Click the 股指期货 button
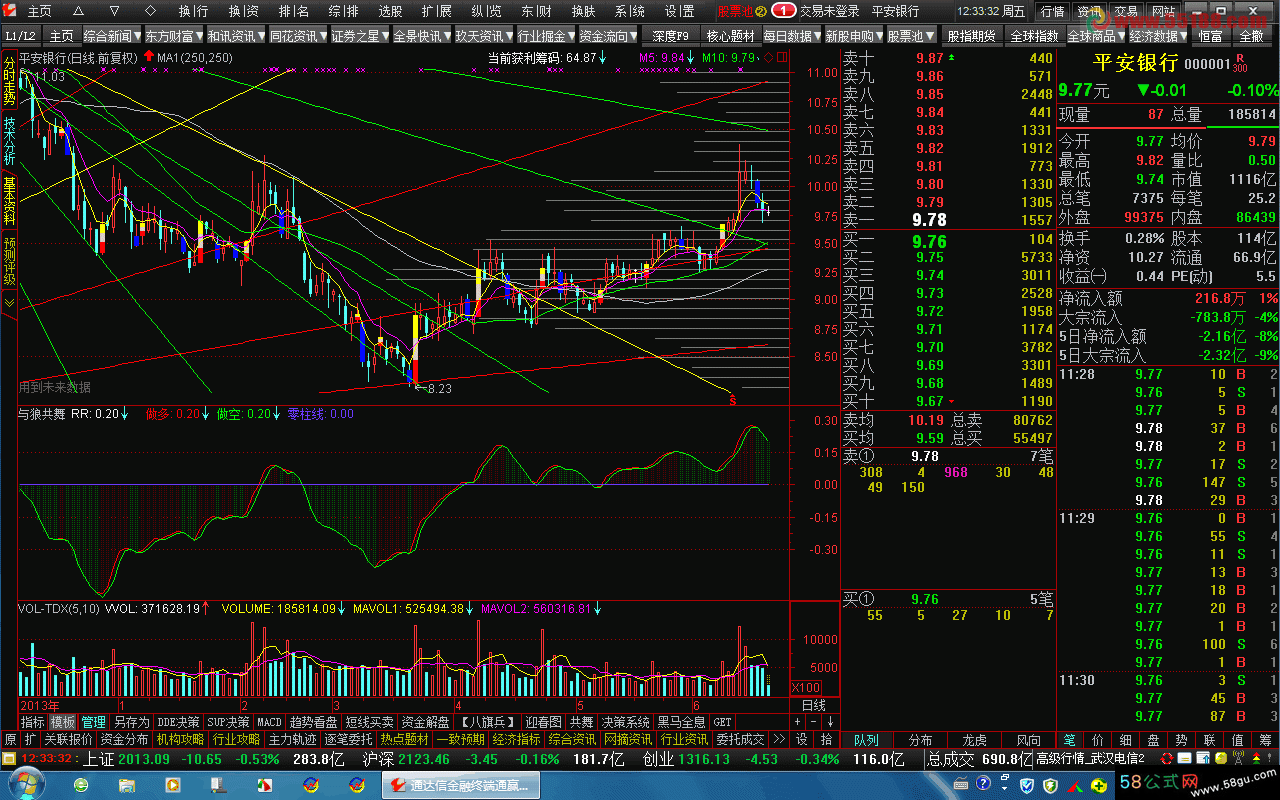The image size is (1280, 800). click(971, 36)
